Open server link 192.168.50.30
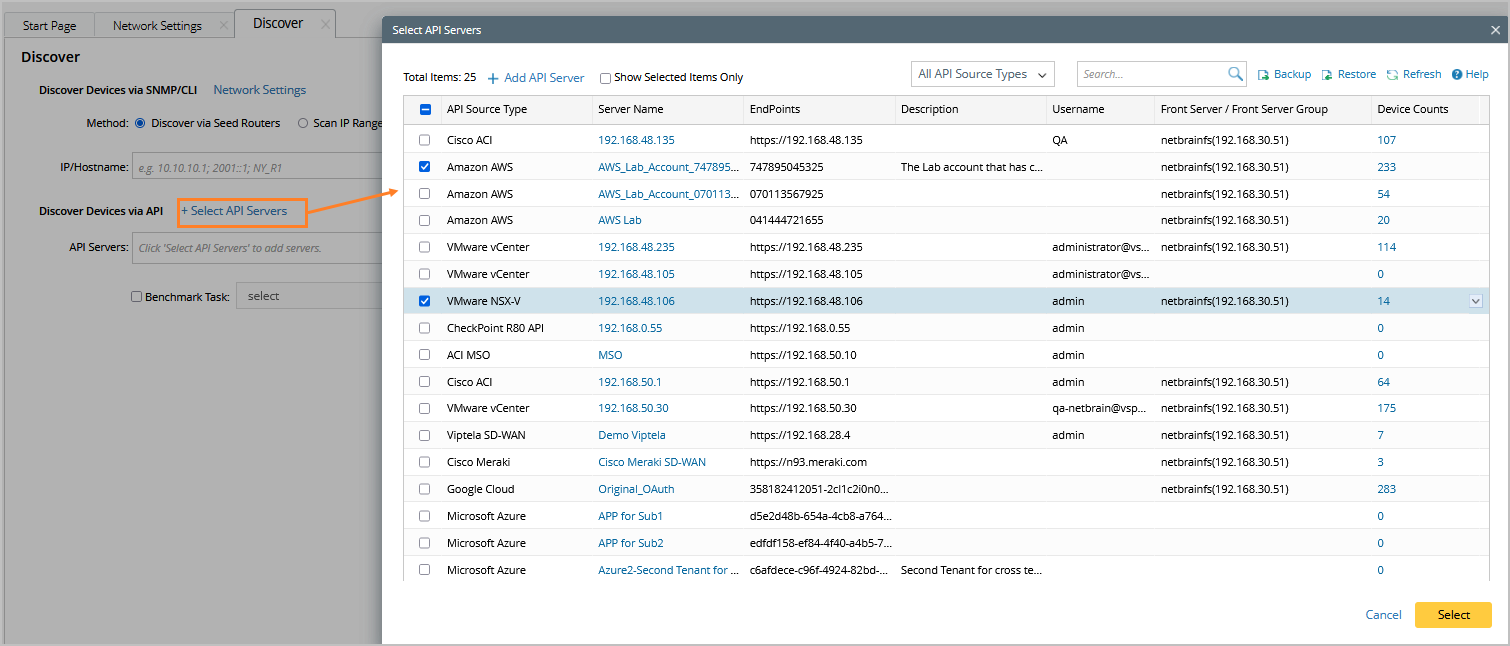1510x646 pixels. 633,408
